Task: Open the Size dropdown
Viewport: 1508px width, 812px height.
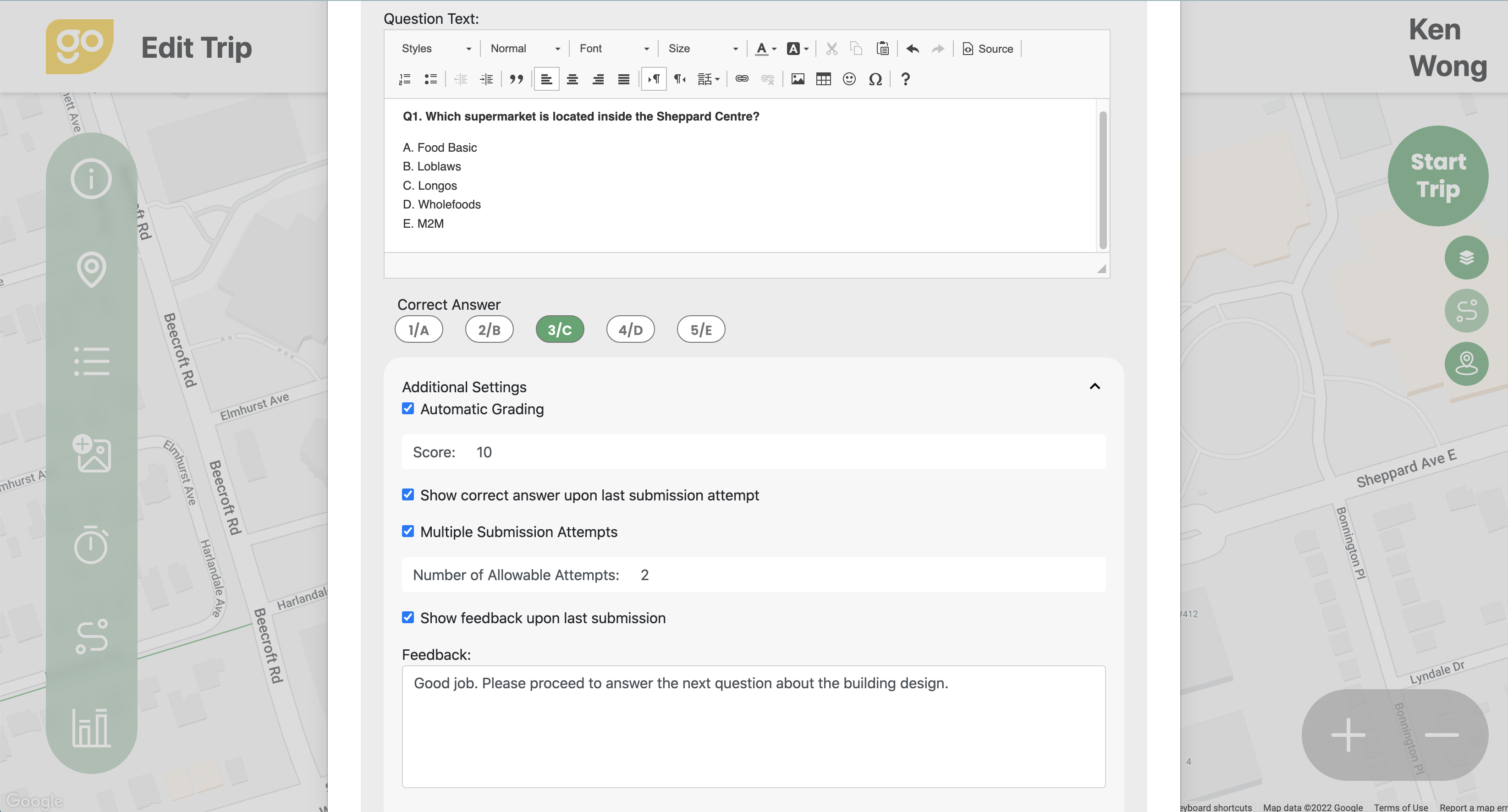Action: [x=703, y=49]
